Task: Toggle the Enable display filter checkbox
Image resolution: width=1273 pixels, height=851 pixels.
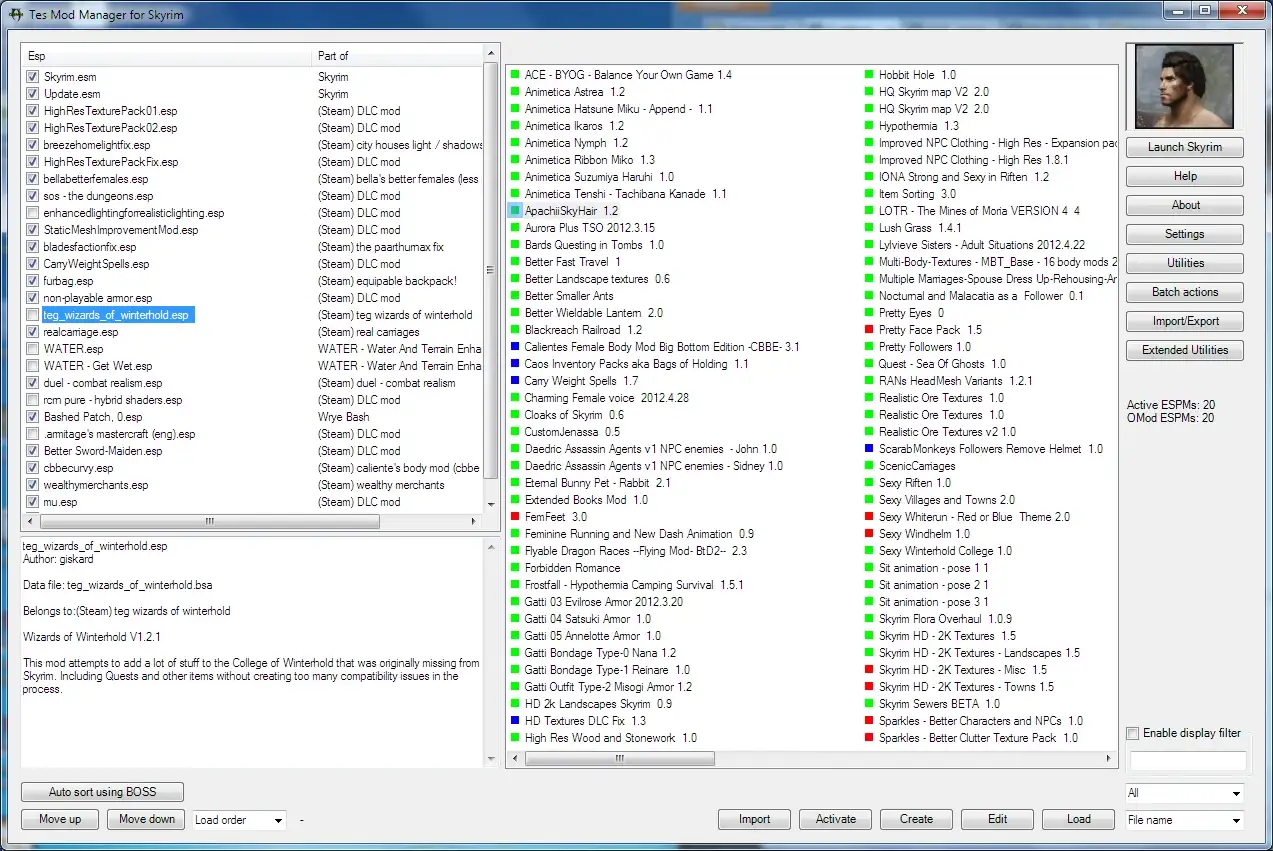Action: click(x=1133, y=733)
